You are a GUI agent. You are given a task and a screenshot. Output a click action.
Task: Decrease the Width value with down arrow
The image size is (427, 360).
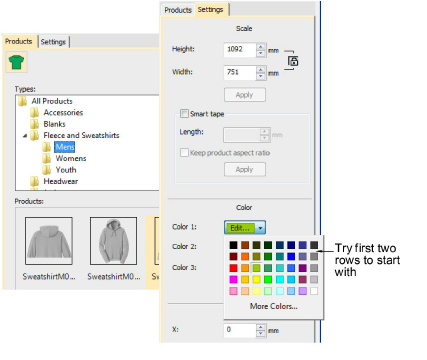(261, 76)
